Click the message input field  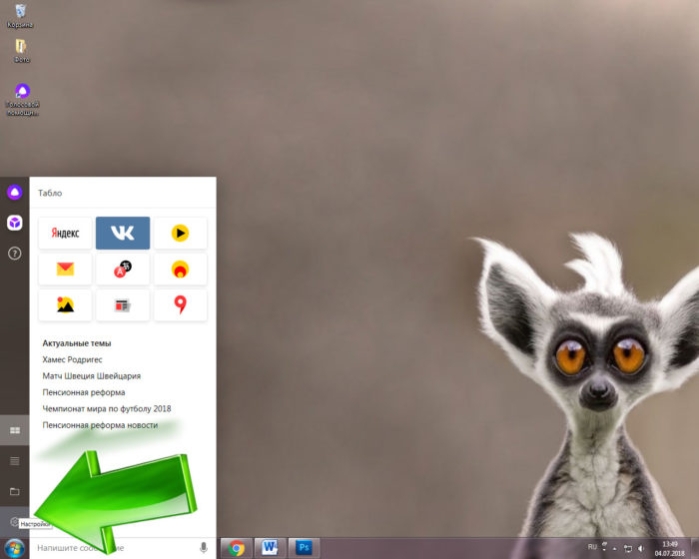click(114, 548)
